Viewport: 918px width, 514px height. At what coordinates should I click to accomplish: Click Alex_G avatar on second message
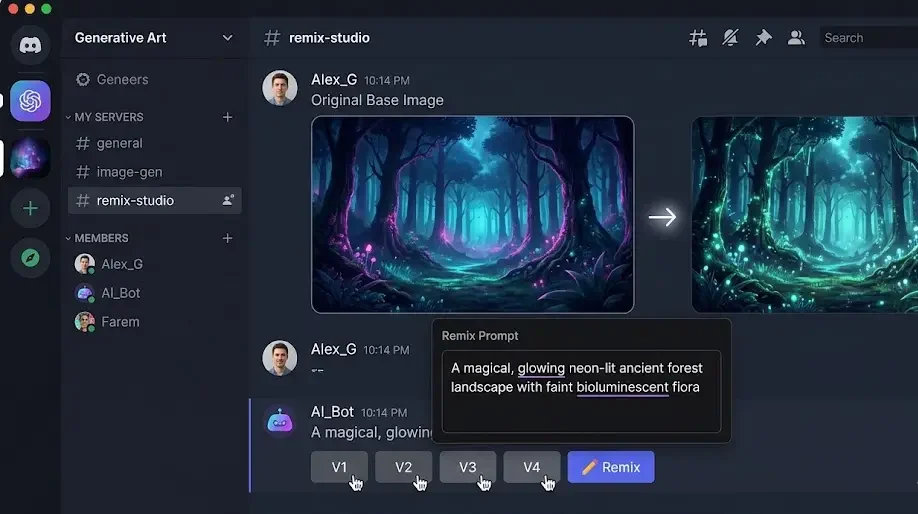coord(280,358)
